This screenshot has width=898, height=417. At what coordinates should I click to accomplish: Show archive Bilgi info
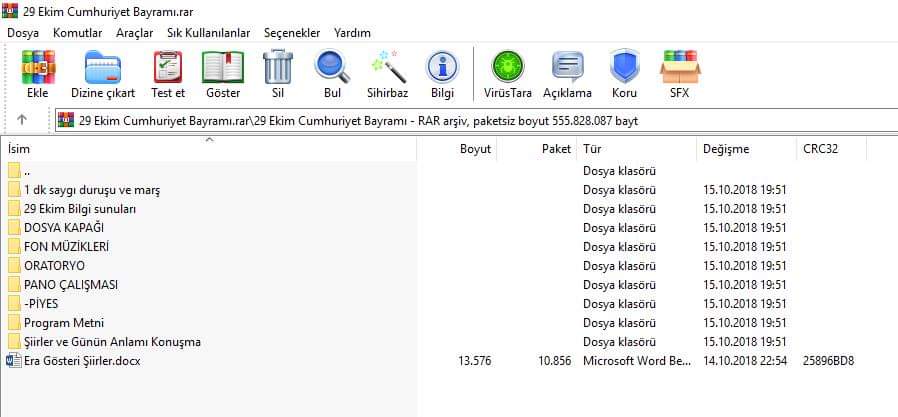click(x=442, y=74)
